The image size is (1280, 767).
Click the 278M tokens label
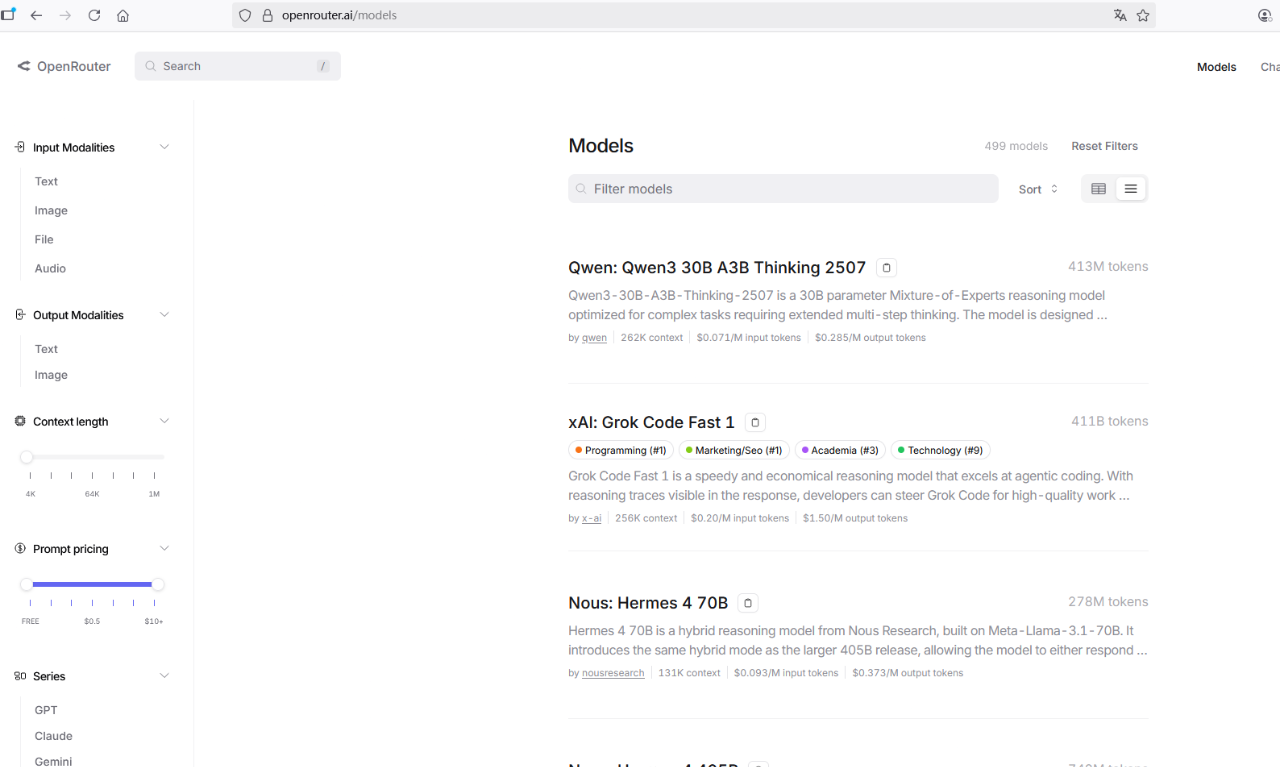click(1108, 602)
